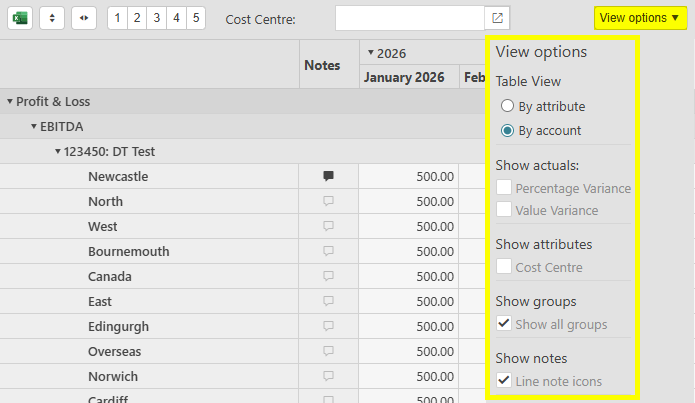Open the note icon for Newcastle
This screenshot has height=403, width=695.
point(328,176)
